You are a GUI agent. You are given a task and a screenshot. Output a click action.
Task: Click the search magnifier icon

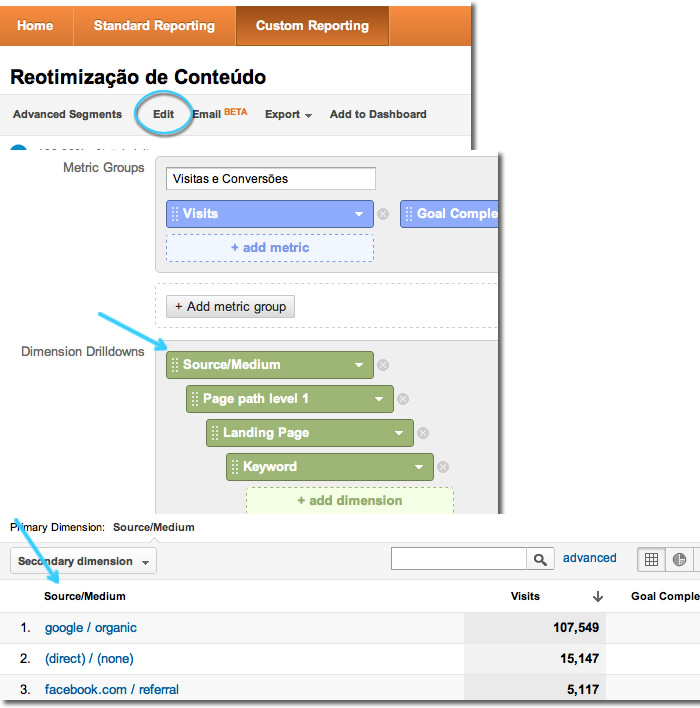pos(540,560)
